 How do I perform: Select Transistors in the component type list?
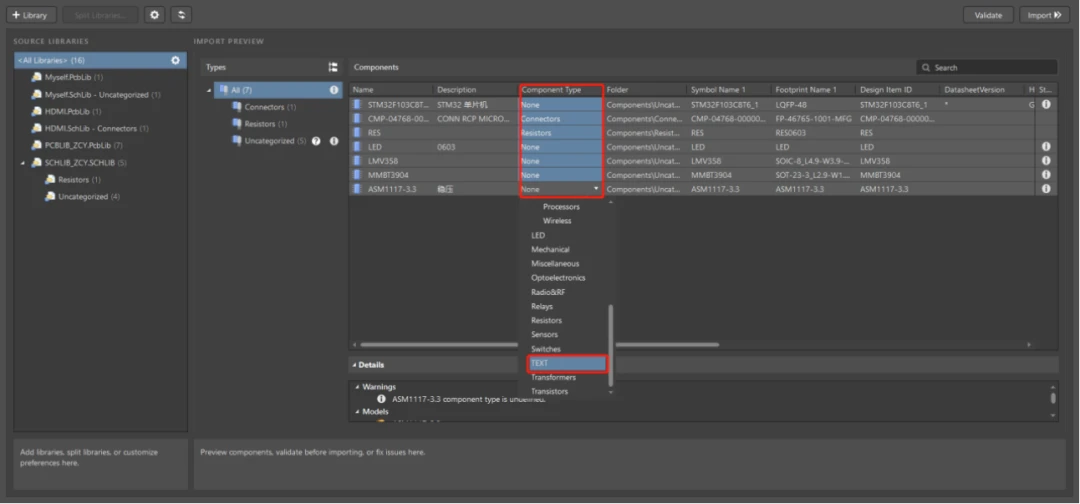550,392
